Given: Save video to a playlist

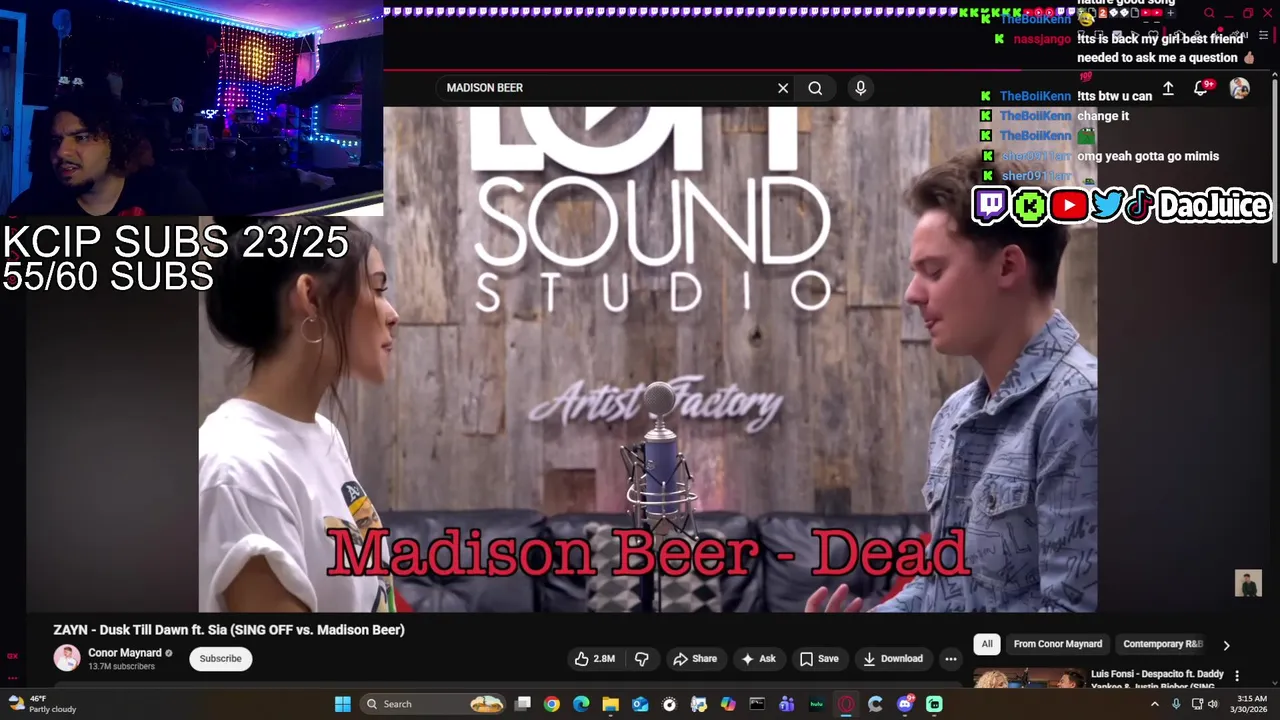Looking at the screenshot, I should (819, 659).
